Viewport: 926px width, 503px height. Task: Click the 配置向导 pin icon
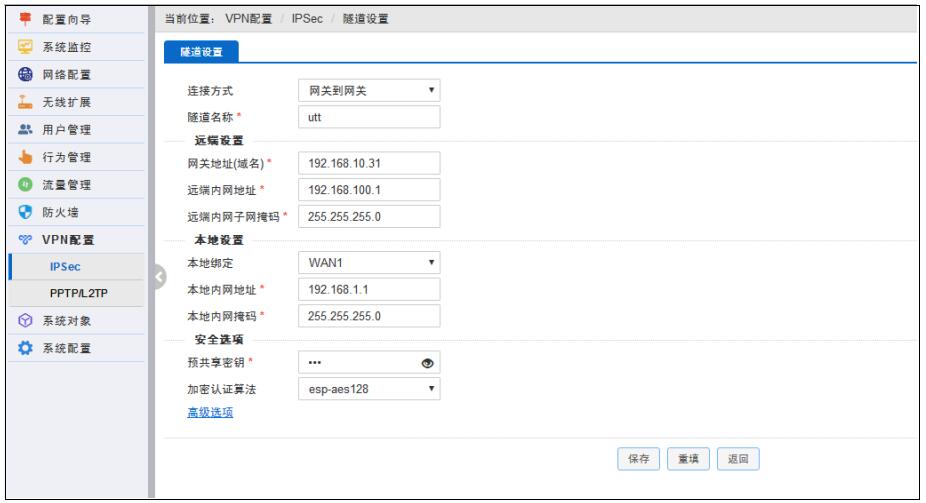(25, 19)
